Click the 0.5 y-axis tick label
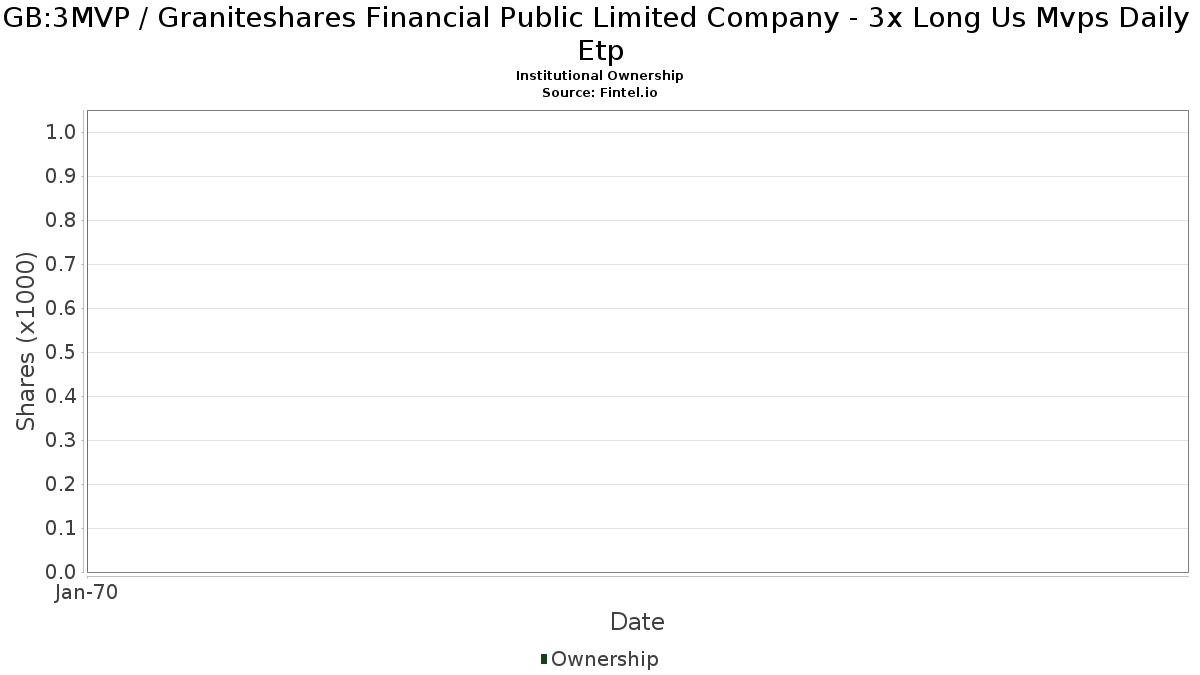The width and height of the screenshot is (1200, 675). pyautogui.click(x=61, y=353)
